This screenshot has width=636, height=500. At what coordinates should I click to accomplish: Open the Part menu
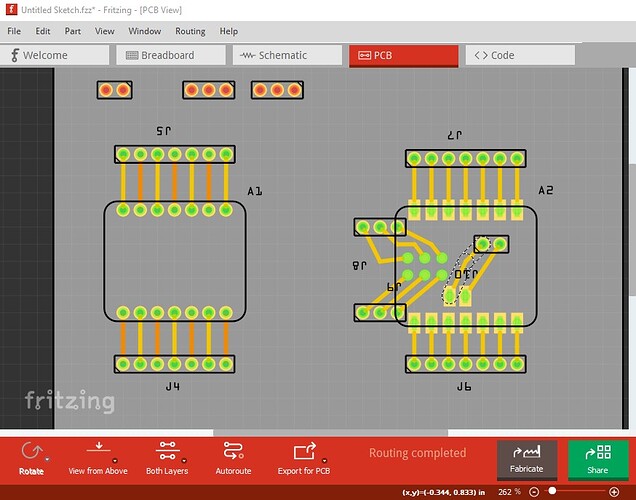pyautogui.click(x=73, y=31)
